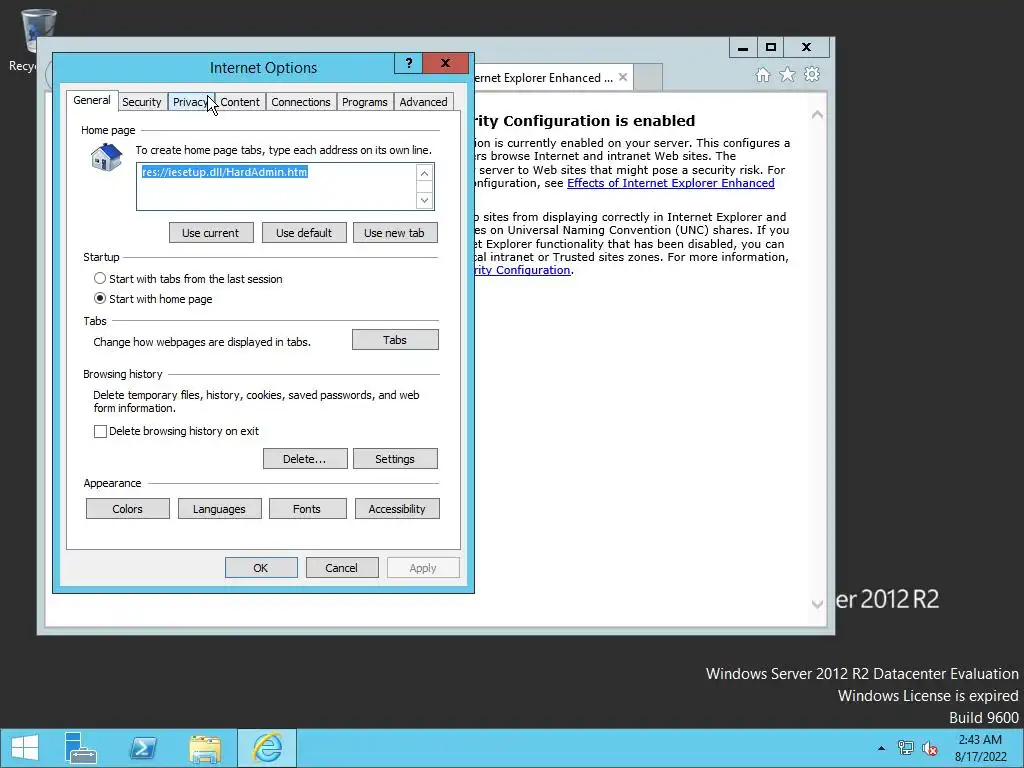Screen dimensions: 1024x768
Task: Click the home page box up arrow
Action: point(424,173)
